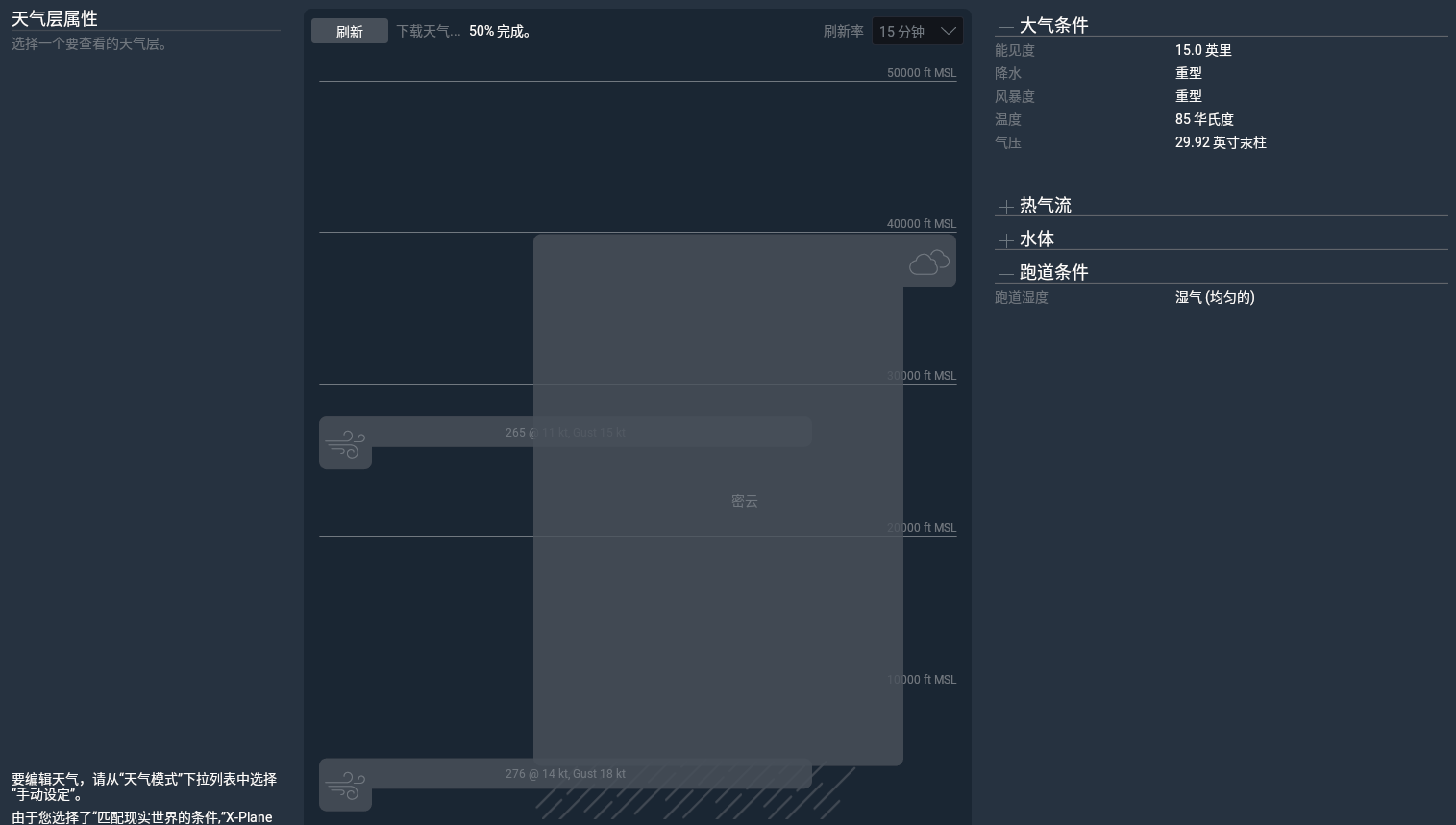Viewport: 1456px width, 825px height.
Task: Click the 能见度 label
Action: [1015, 50]
